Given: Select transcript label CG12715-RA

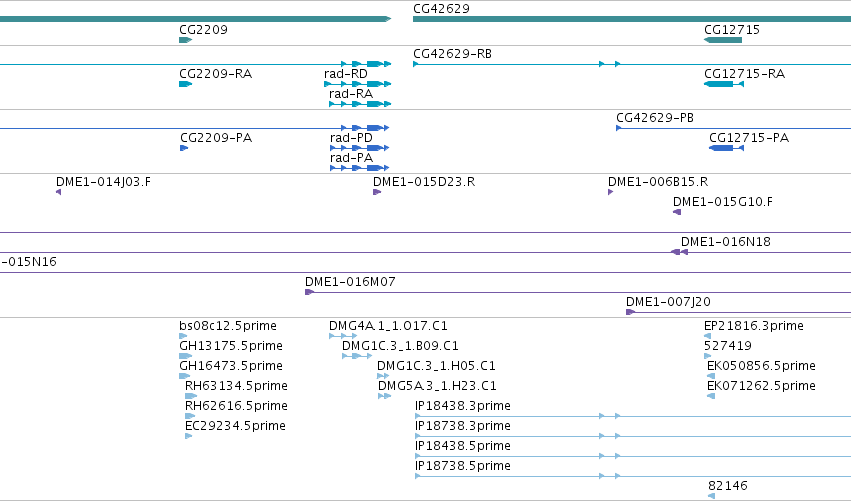Looking at the screenshot, I should (x=744, y=74).
